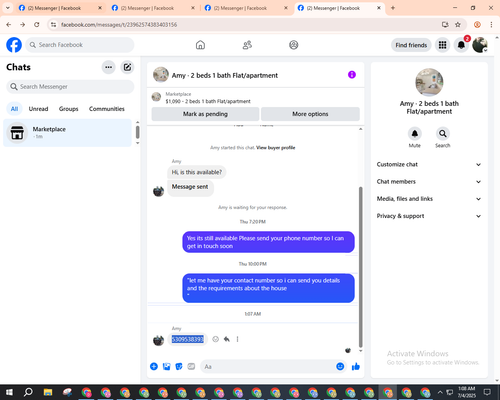
Task: Send a thumbs-up like
Action: pos(356,367)
